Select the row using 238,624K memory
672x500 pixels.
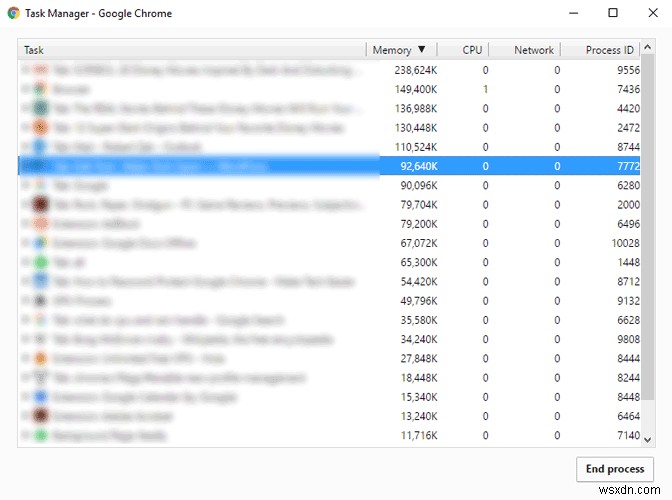pos(329,70)
